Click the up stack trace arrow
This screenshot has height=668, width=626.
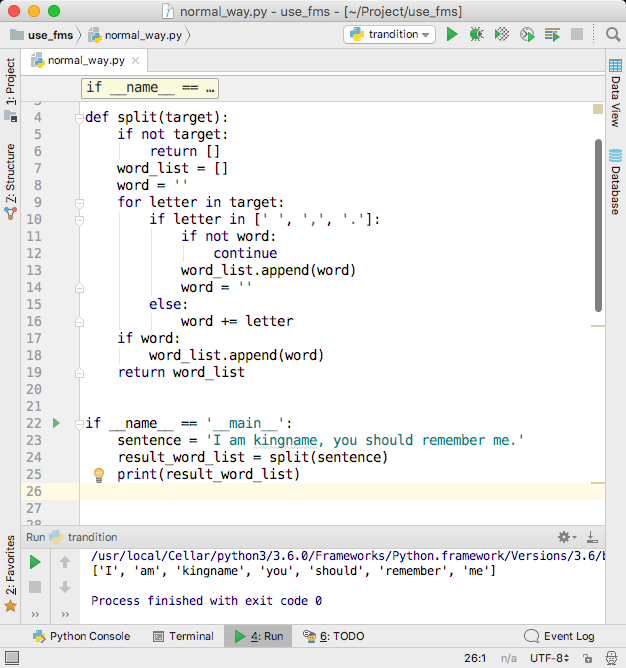65,562
